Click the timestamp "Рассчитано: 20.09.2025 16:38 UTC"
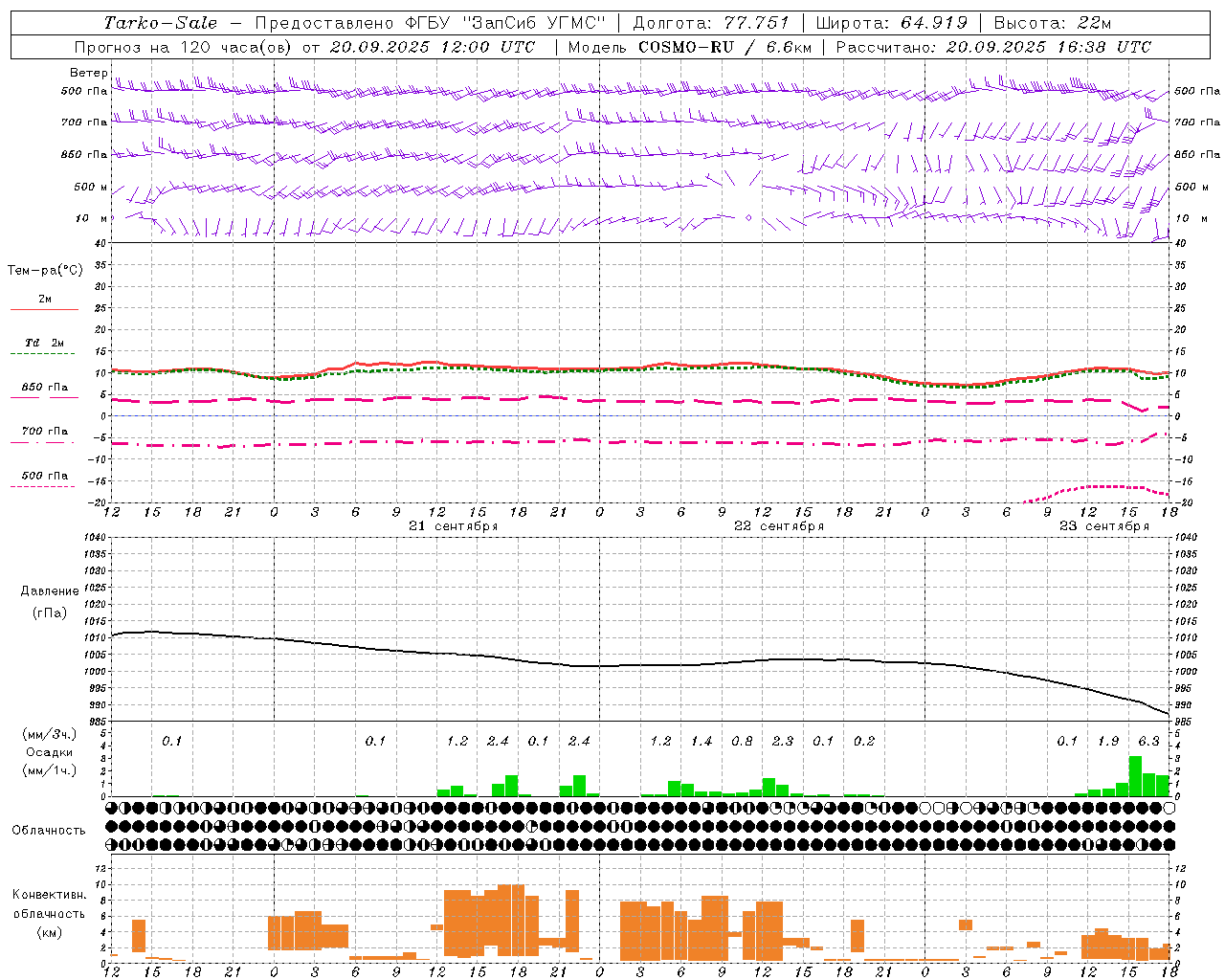 click(993, 47)
